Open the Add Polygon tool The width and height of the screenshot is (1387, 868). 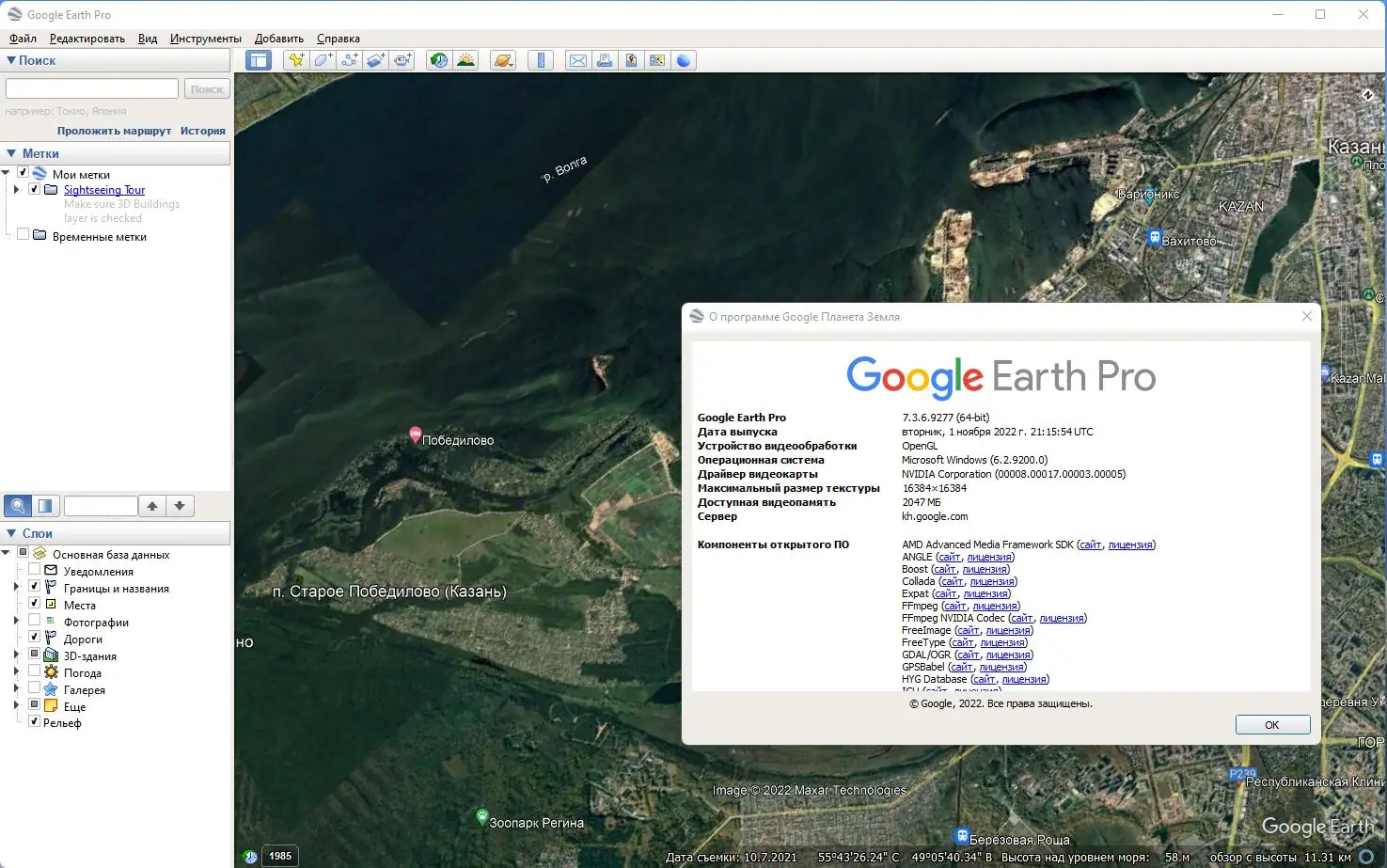click(x=322, y=59)
